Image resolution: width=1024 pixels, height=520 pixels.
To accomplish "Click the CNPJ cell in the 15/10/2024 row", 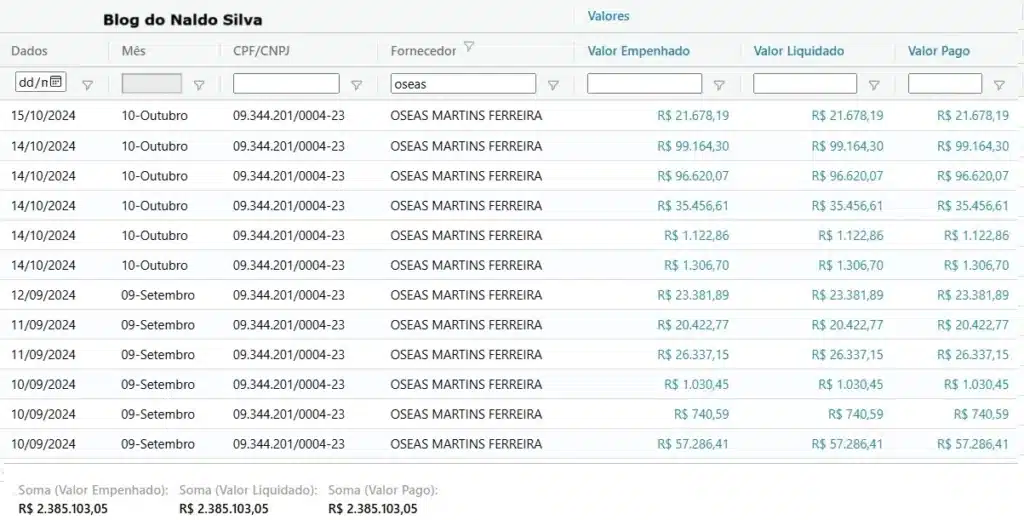I will click(289, 116).
